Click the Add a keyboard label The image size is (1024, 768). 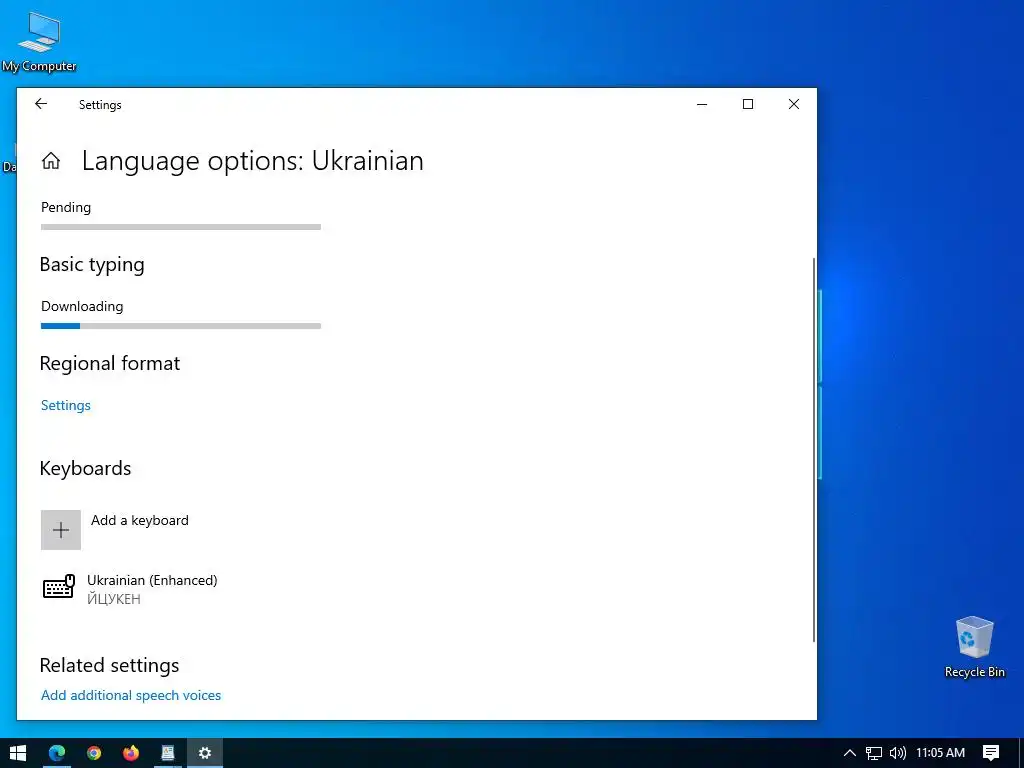pyautogui.click(x=140, y=520)
